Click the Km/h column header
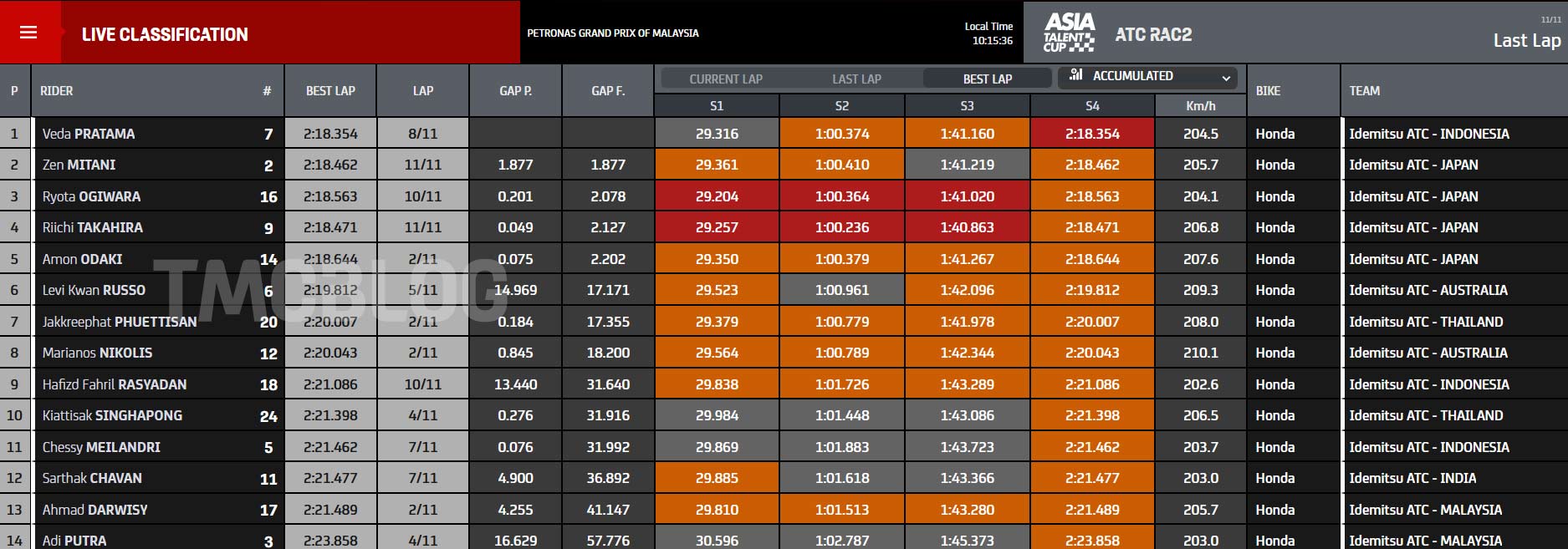 click(1200, 106)
